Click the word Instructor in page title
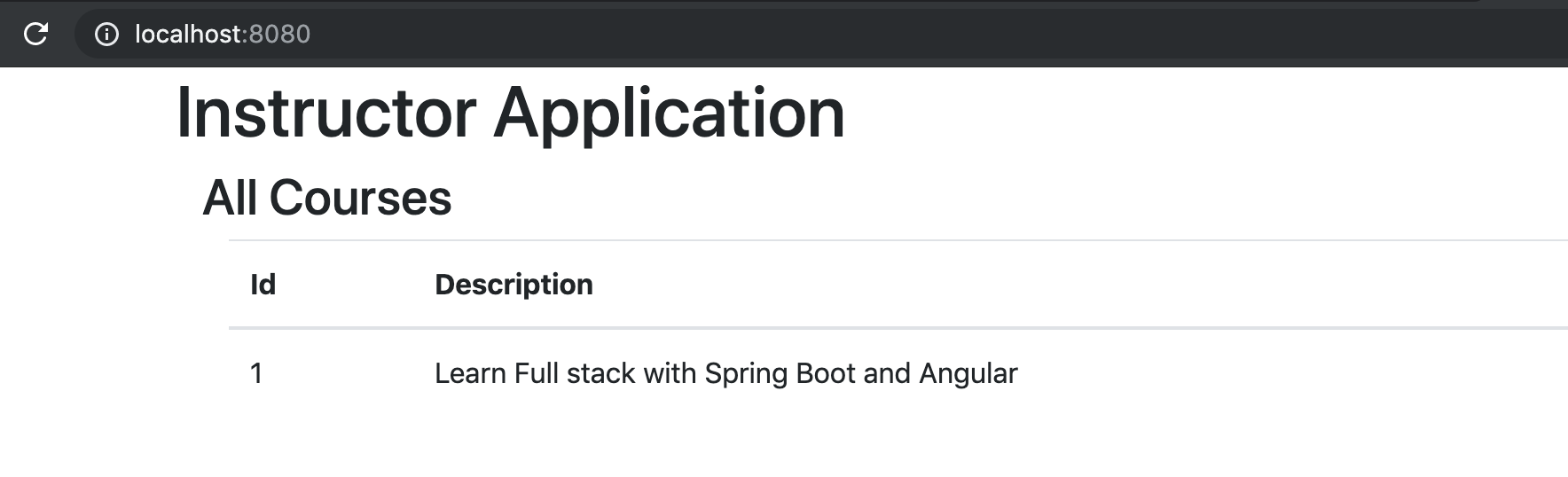The width and height of the screenshot is (1568, 477). [326, 113]
